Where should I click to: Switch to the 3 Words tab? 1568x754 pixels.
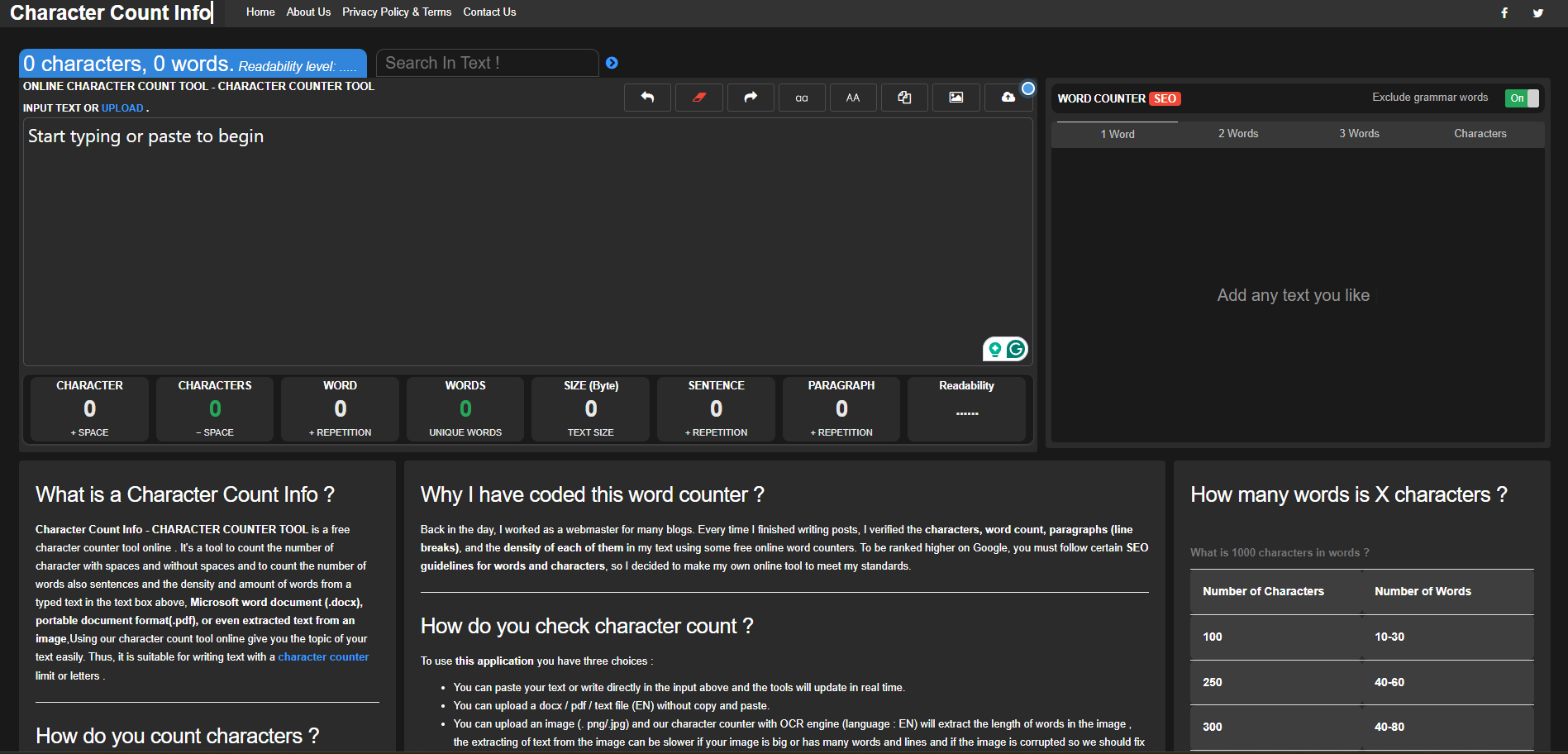1359,134
